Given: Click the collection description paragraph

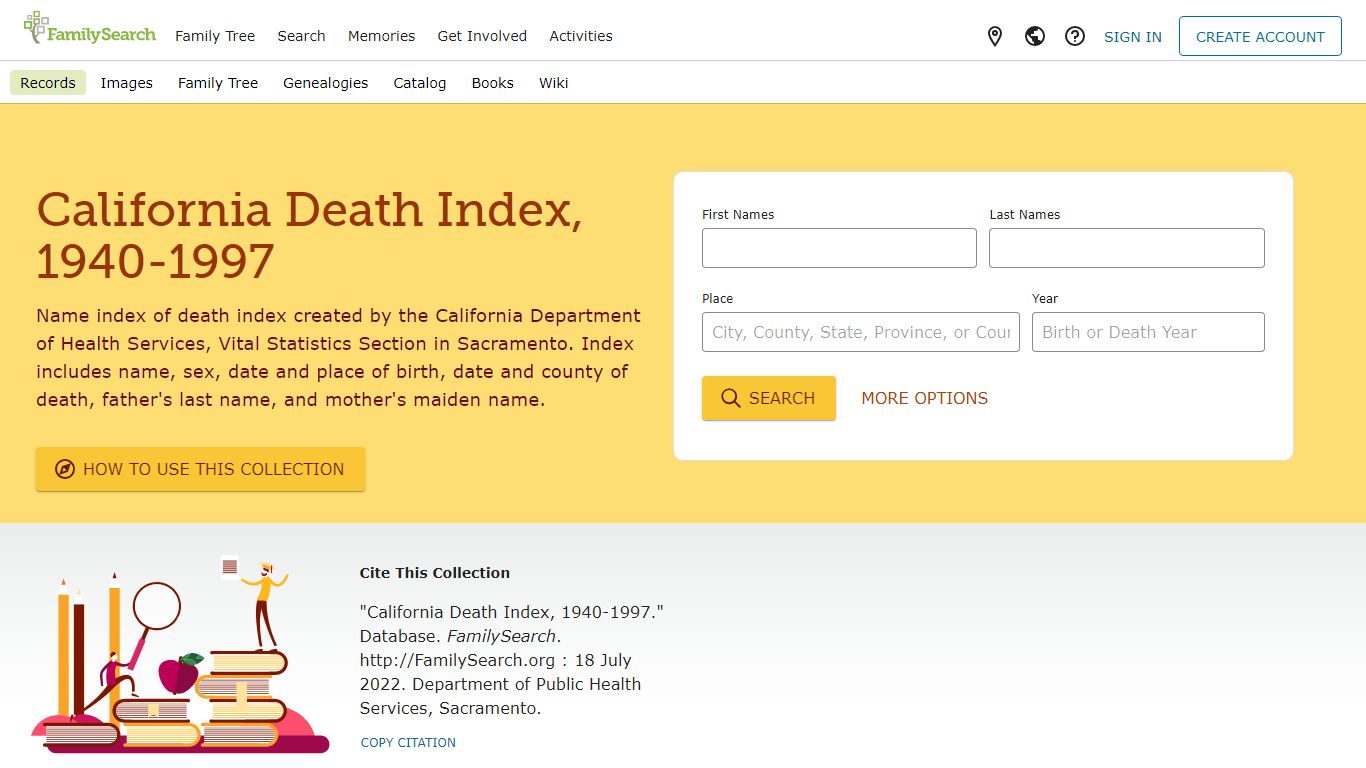Looking at the screenshot, I should click(338, 358).
